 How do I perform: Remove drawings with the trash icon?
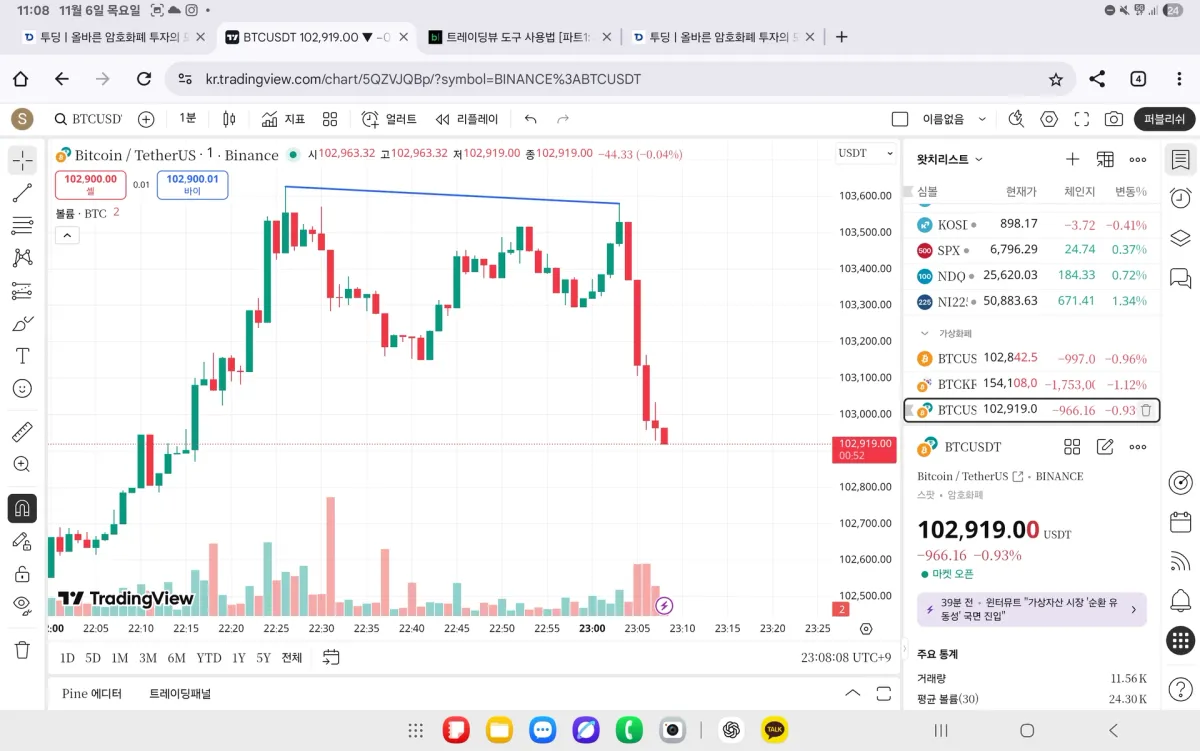(22, 650)
